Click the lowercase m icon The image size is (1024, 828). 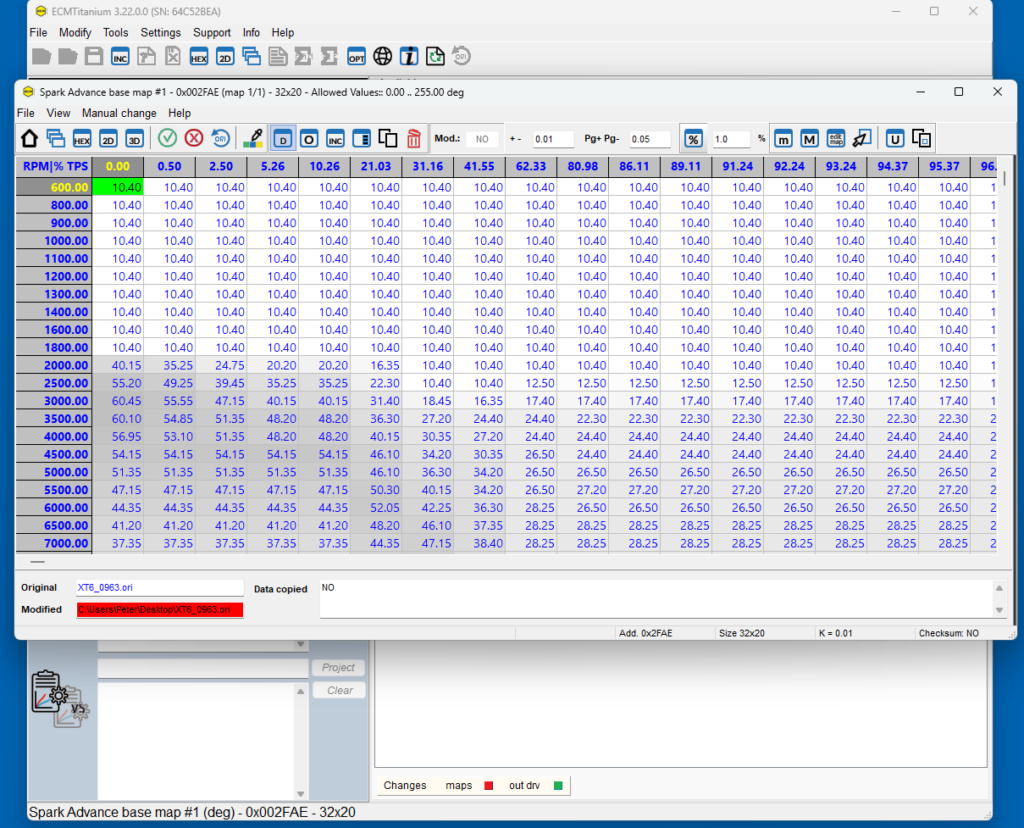point(783,138)
